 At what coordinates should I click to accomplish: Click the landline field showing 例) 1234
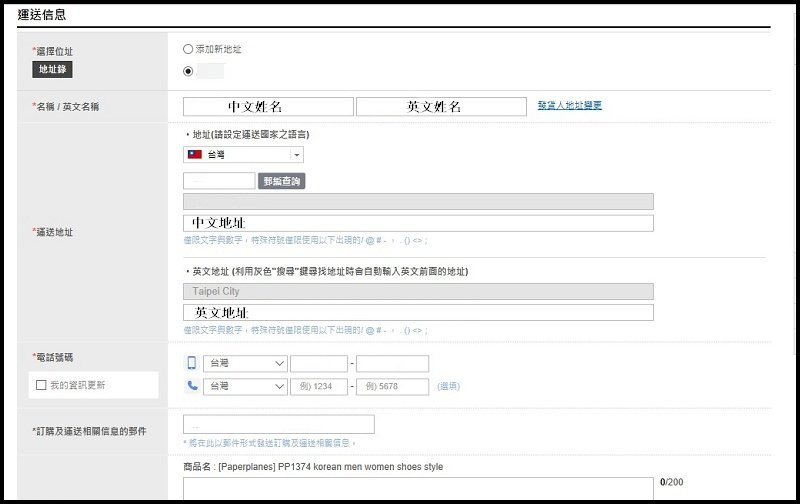click(x=319, y=386)
